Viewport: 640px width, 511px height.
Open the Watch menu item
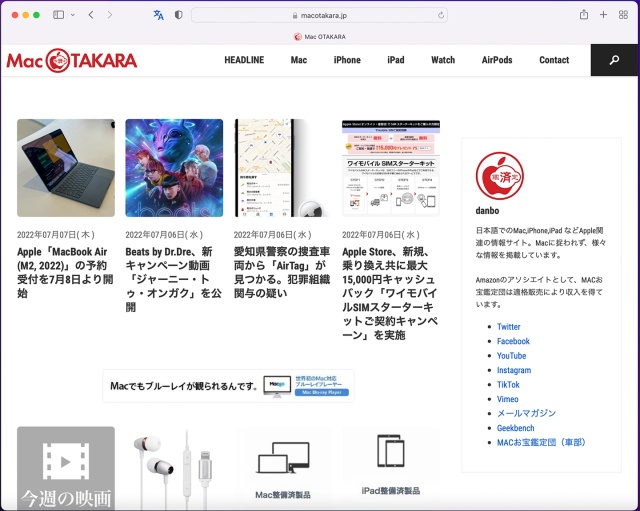pyautogui.click(x=443, y=60)
